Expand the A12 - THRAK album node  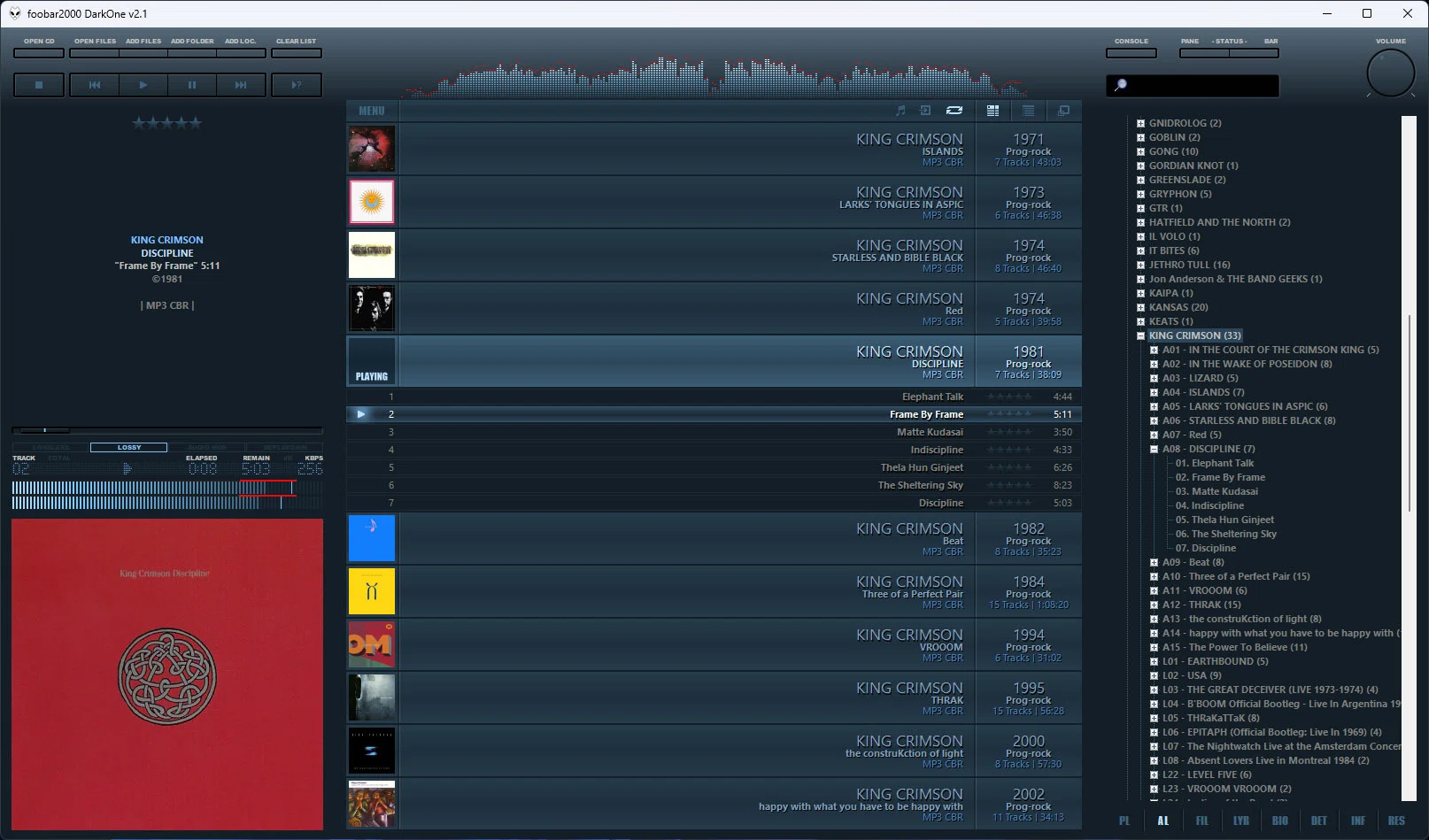[1155, 605]
